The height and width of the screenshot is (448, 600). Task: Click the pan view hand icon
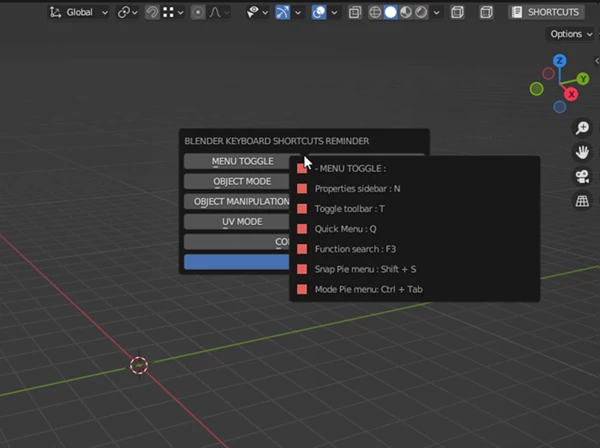click(582, 152)
